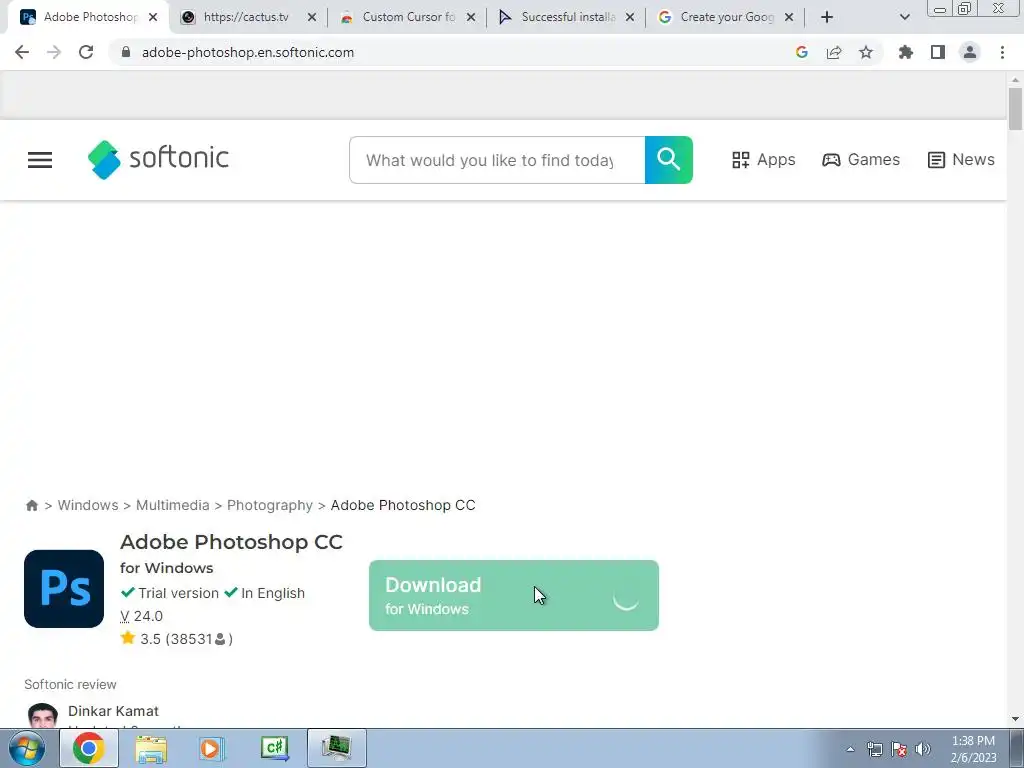Click the Trial version label

[178, 593]
